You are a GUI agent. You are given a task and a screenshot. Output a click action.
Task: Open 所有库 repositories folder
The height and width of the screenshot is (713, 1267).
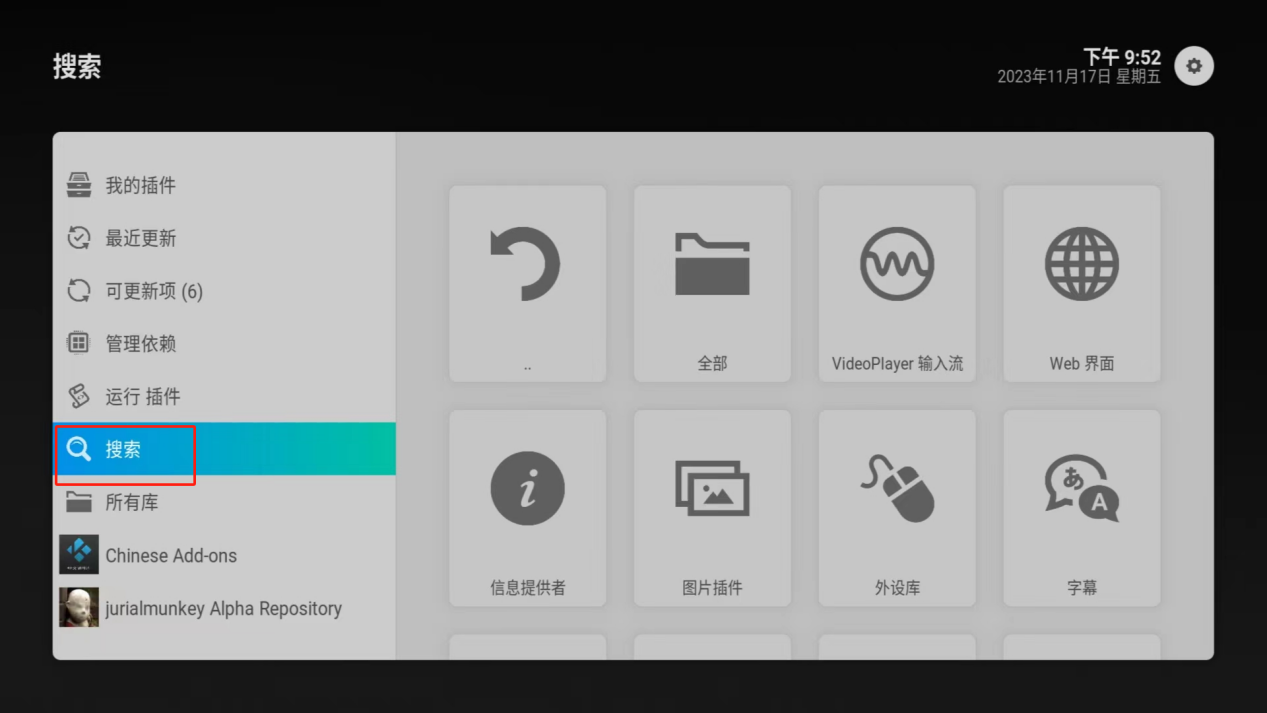click(x=131, y=503)
